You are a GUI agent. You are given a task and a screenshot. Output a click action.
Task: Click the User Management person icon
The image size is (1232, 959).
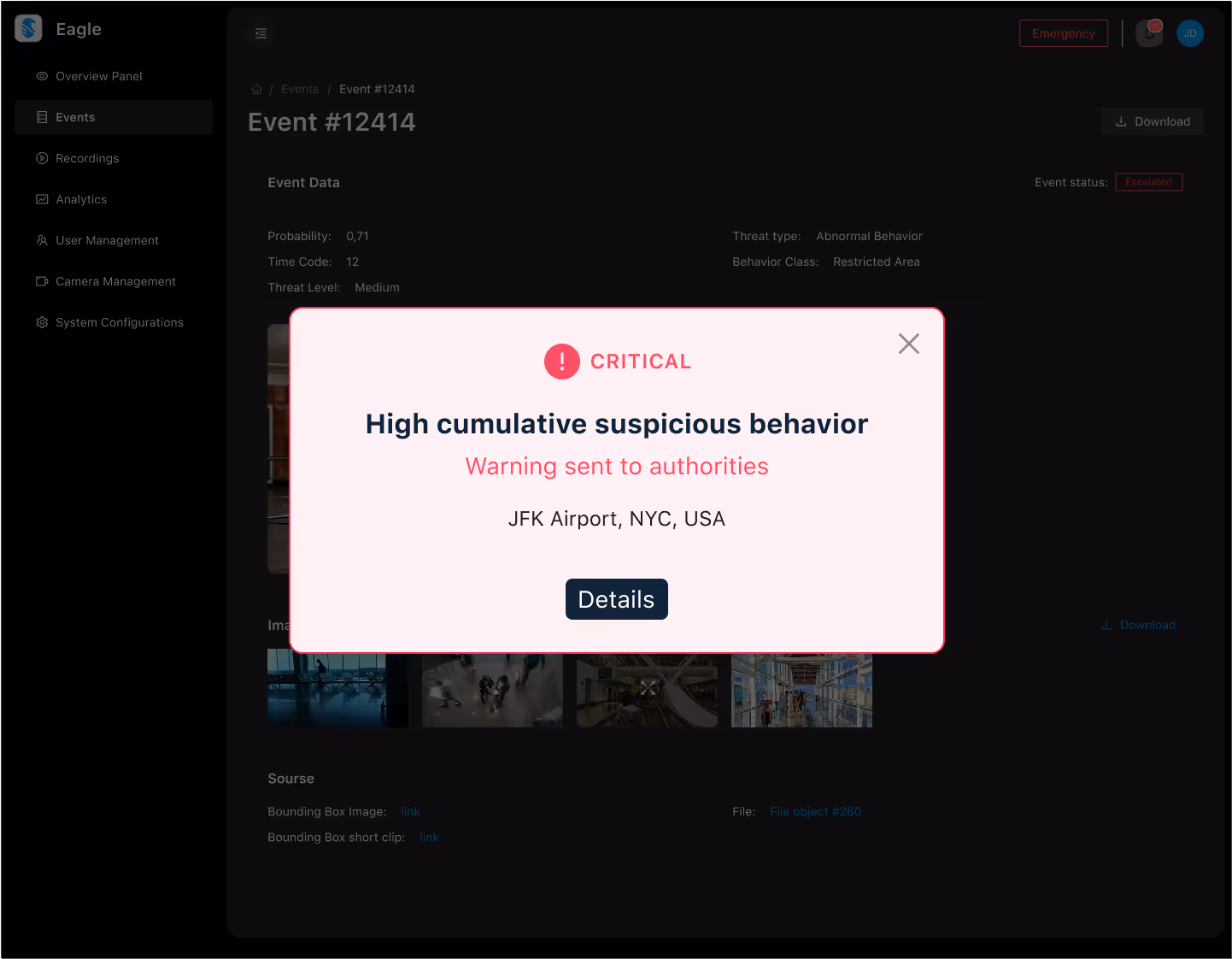click(42, 240)
